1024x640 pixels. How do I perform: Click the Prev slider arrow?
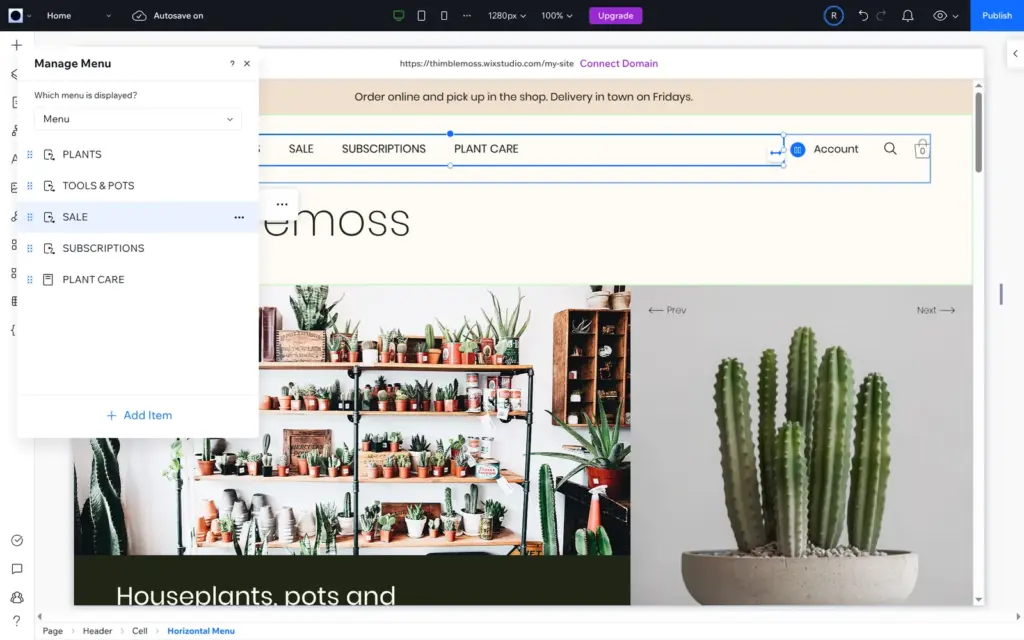(x=667, y=310)
